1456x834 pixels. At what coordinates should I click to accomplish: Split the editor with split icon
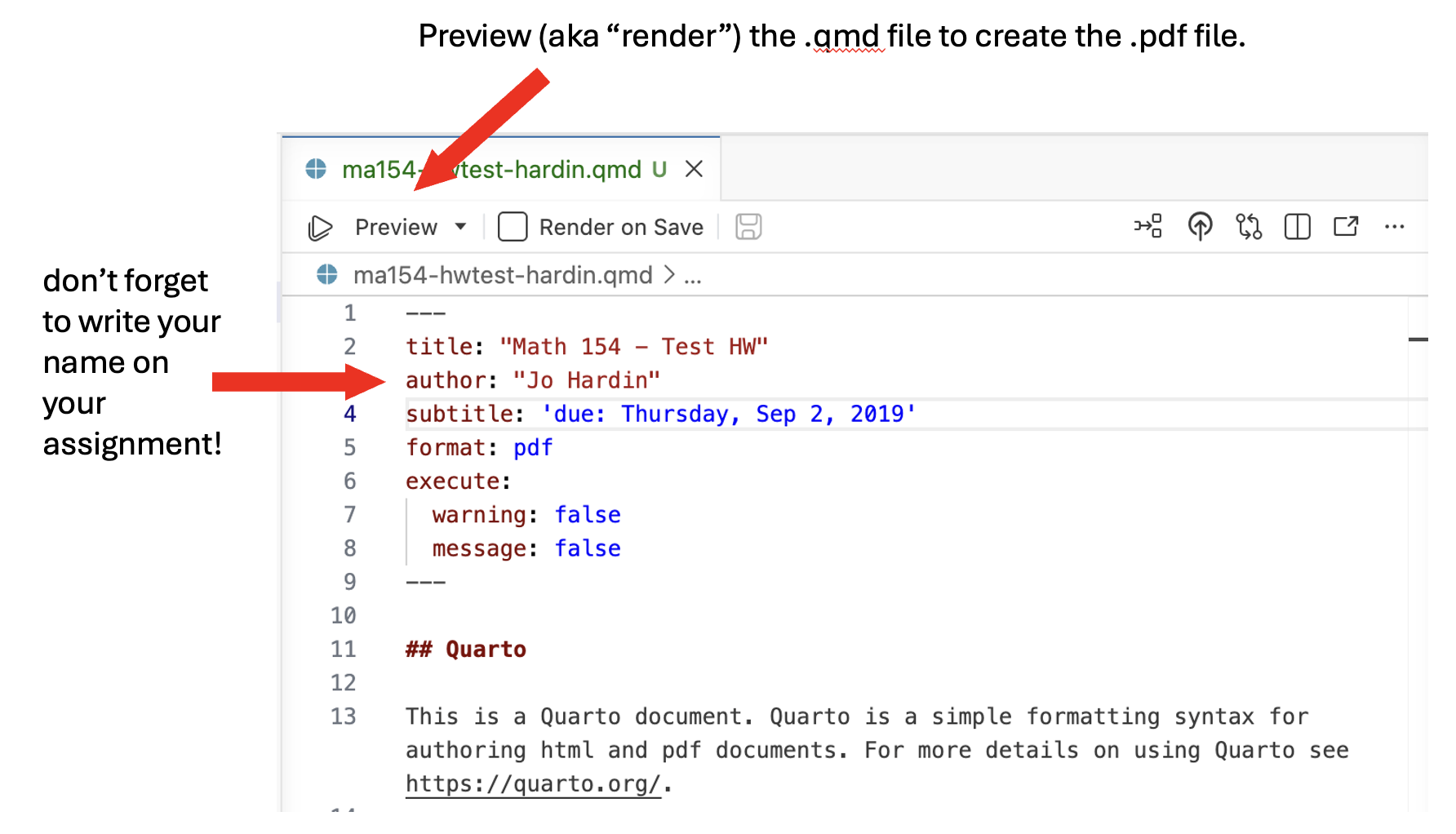[x=1297, y=226]
